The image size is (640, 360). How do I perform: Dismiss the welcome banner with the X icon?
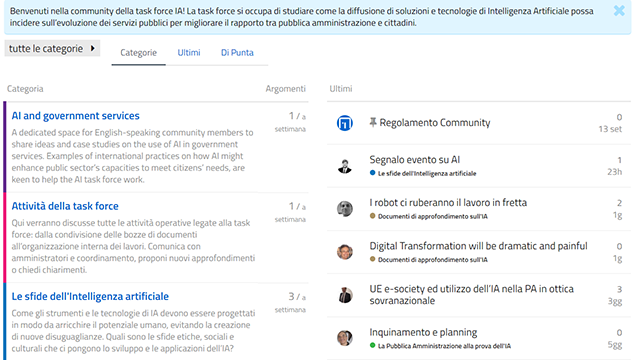[619, 11]
